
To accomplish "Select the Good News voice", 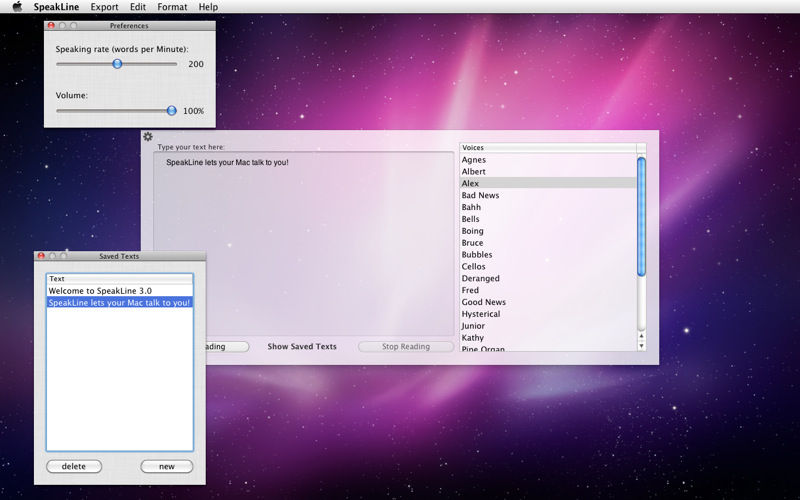I will (548, 302).
